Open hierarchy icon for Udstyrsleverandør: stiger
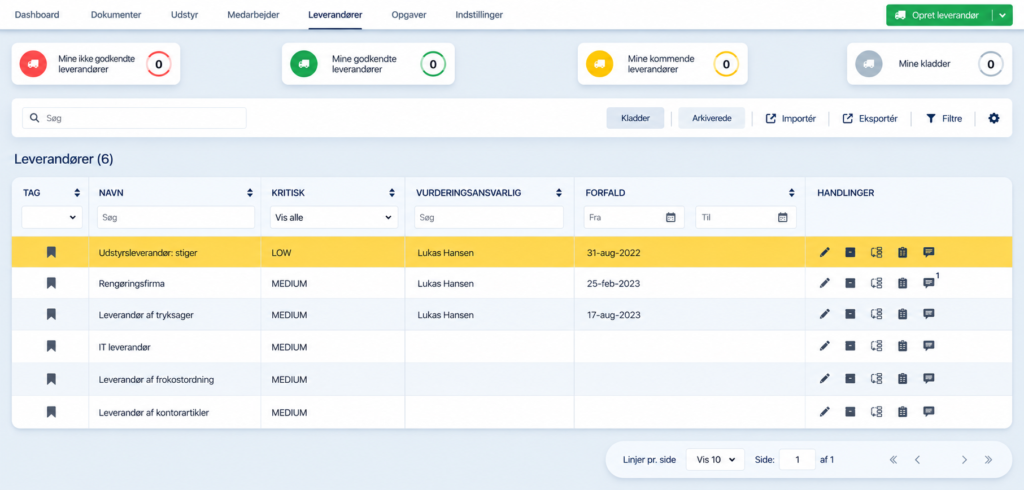This screenshot has width=1024, height=490. [x=876, y=252]
